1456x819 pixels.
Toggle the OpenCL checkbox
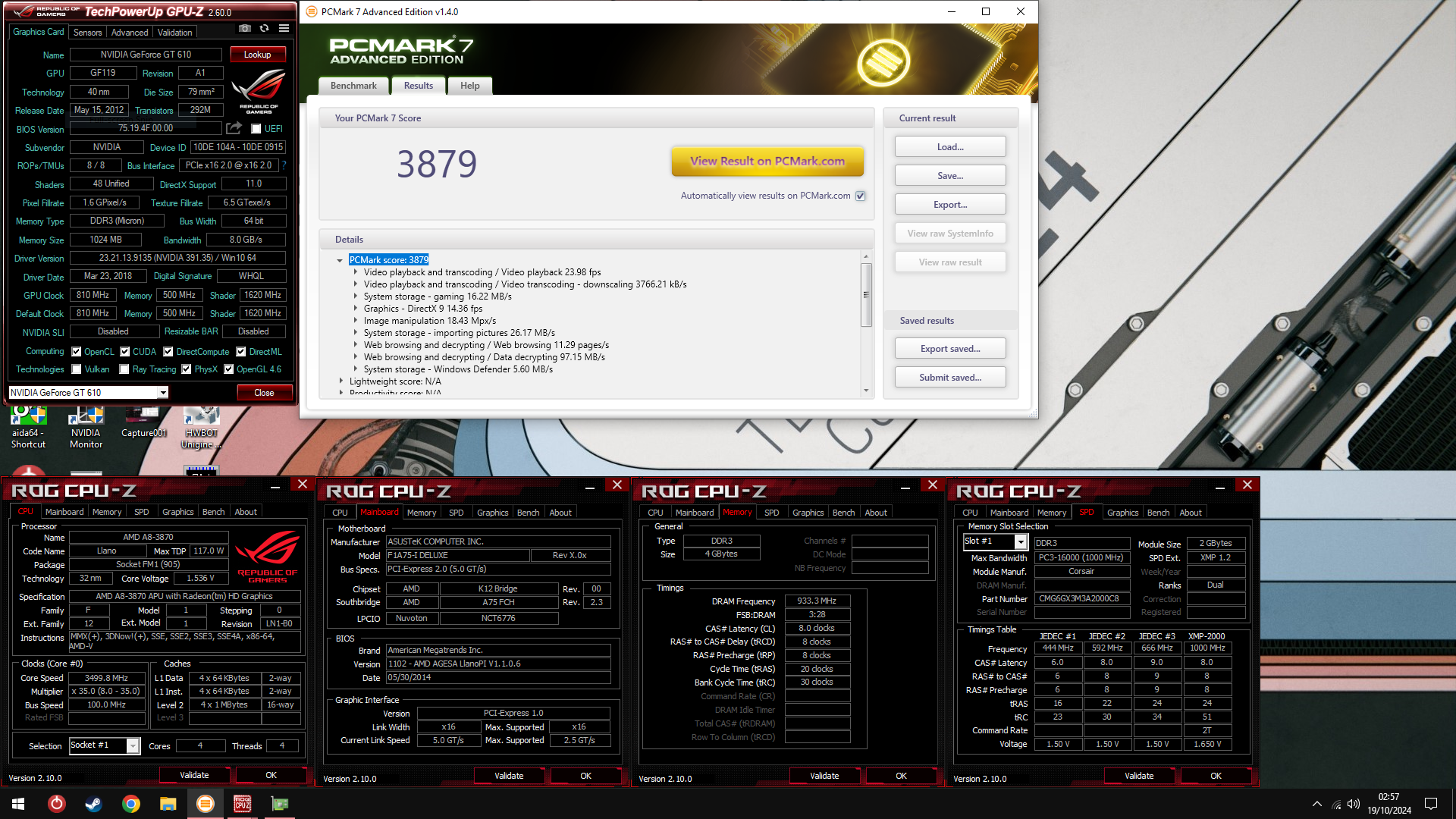pyautogui.click(x=76, y=352)
